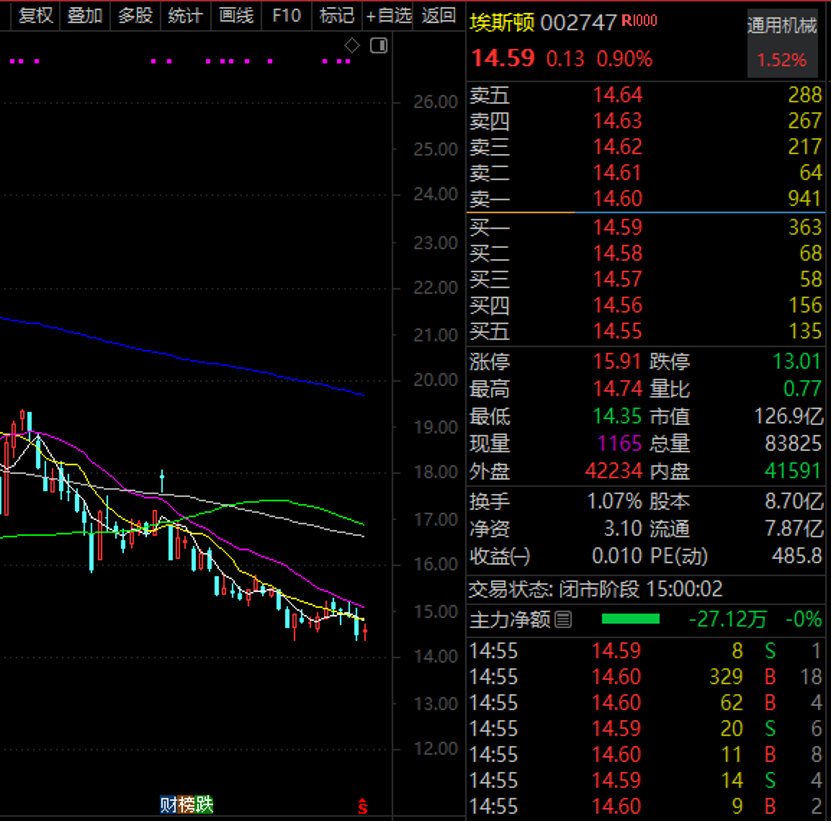Click 主力净额 value -27.12万
Viewport: 832px width, 822px height.
727,619
